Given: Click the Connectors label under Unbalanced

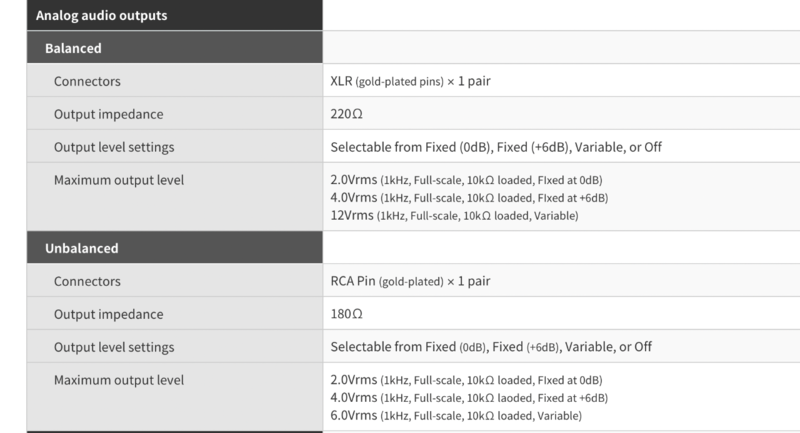Looking at the screenshot, I should pos(87,281).
